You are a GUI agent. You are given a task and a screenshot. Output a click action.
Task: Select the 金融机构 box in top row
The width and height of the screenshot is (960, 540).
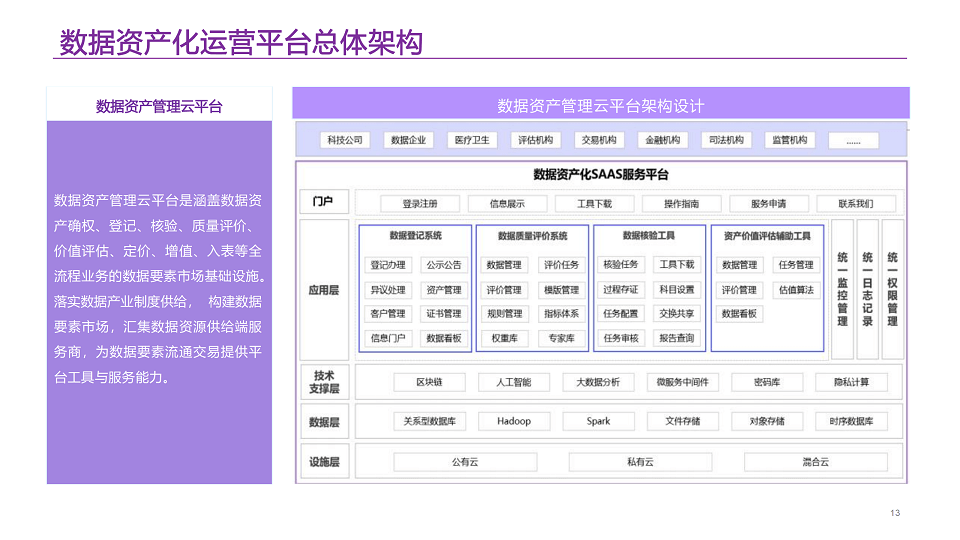click(x=662, y=140)
